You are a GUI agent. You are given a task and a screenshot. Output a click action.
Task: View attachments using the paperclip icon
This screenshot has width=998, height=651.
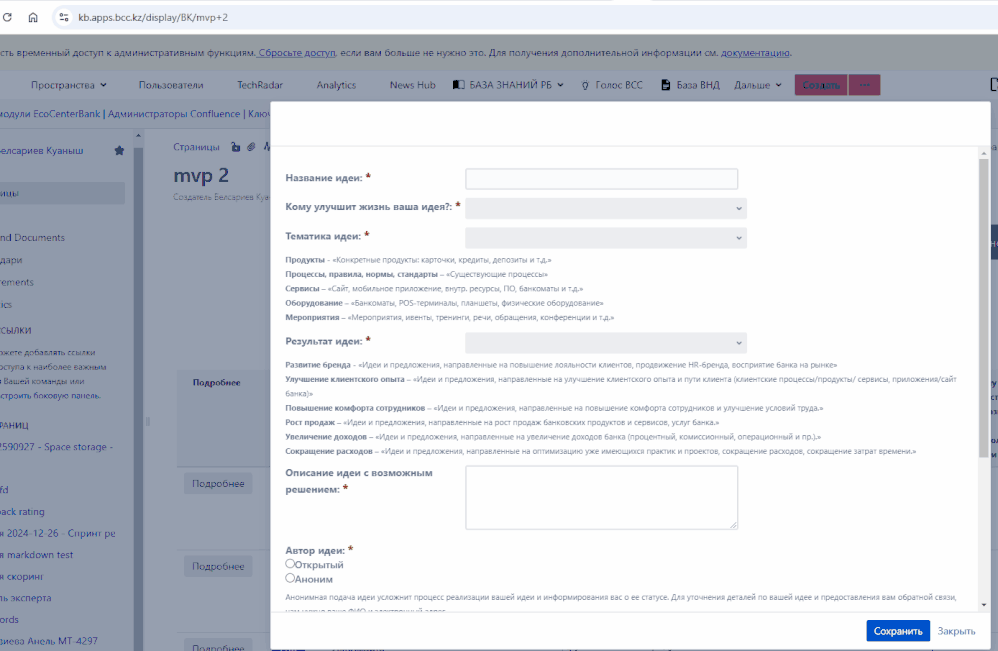[x=251, y=147]
